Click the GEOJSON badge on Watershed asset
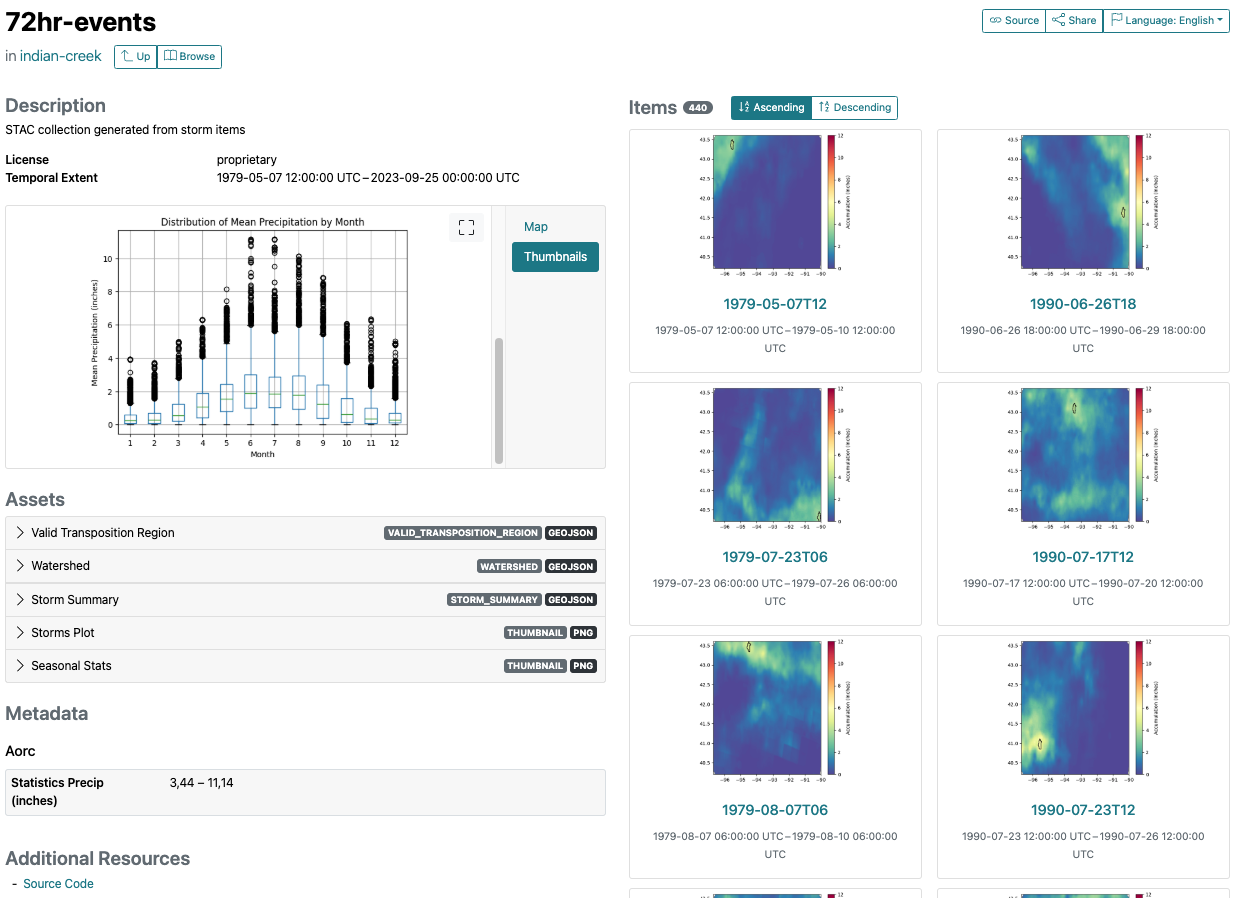This screenshot has width=1233, height=898. coord(572,566)
